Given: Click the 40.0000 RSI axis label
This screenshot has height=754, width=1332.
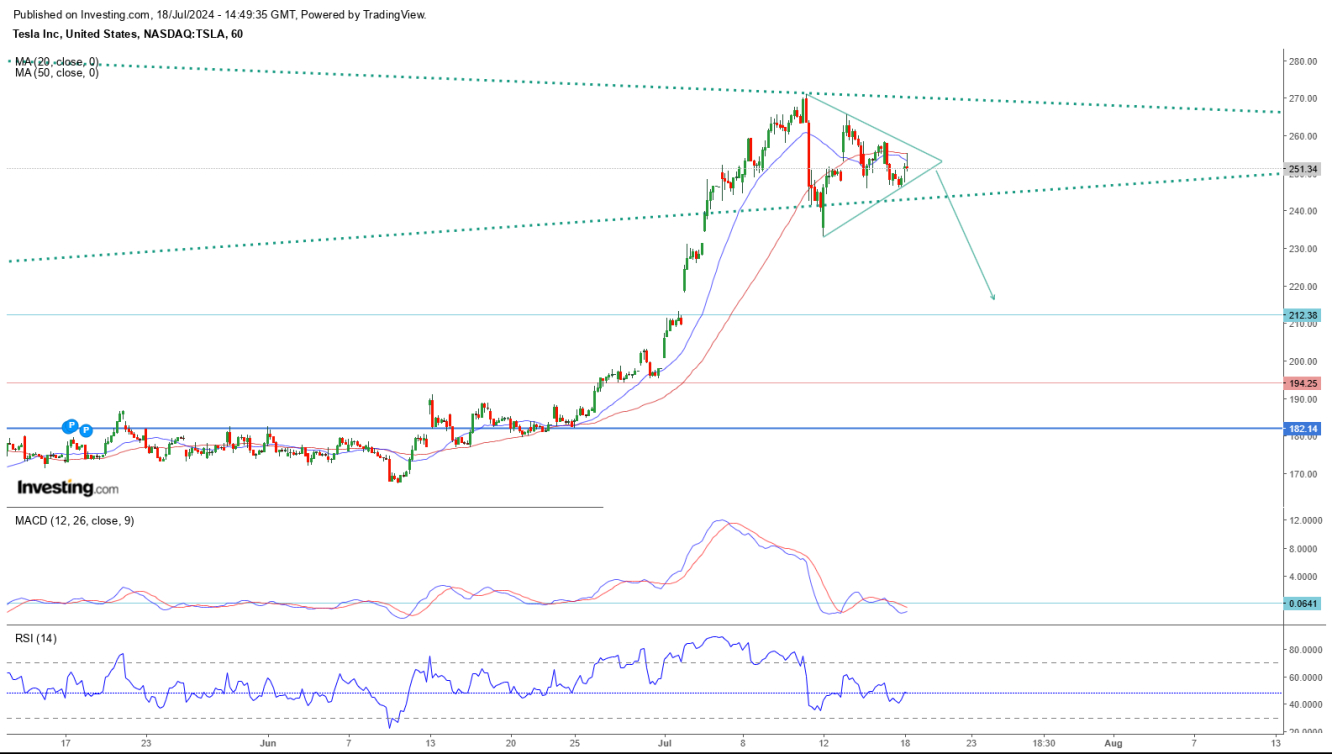Looking at the screenshot, I should pos(1306,704).
